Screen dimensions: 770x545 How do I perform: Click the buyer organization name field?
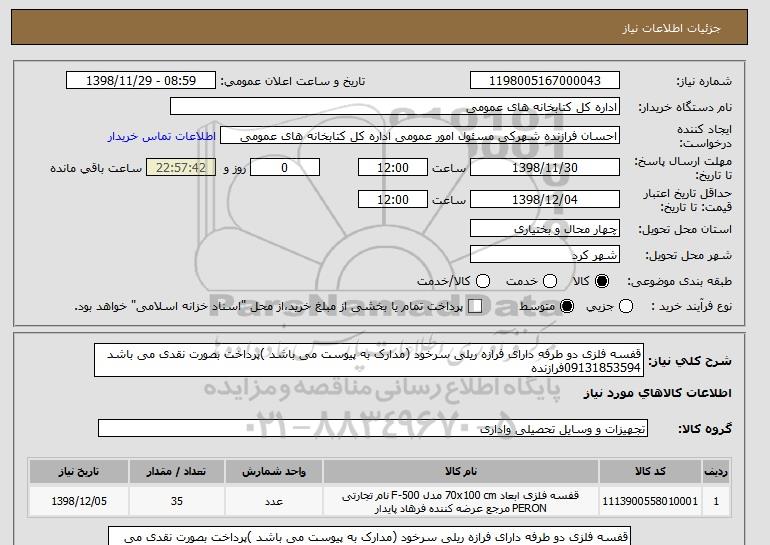395,107
